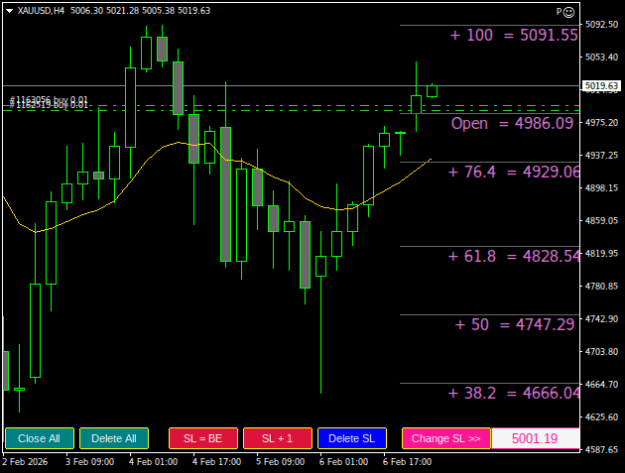Click the 5092.50 price scale value
This screenshot has height=473, width=625.
(601, 24)
